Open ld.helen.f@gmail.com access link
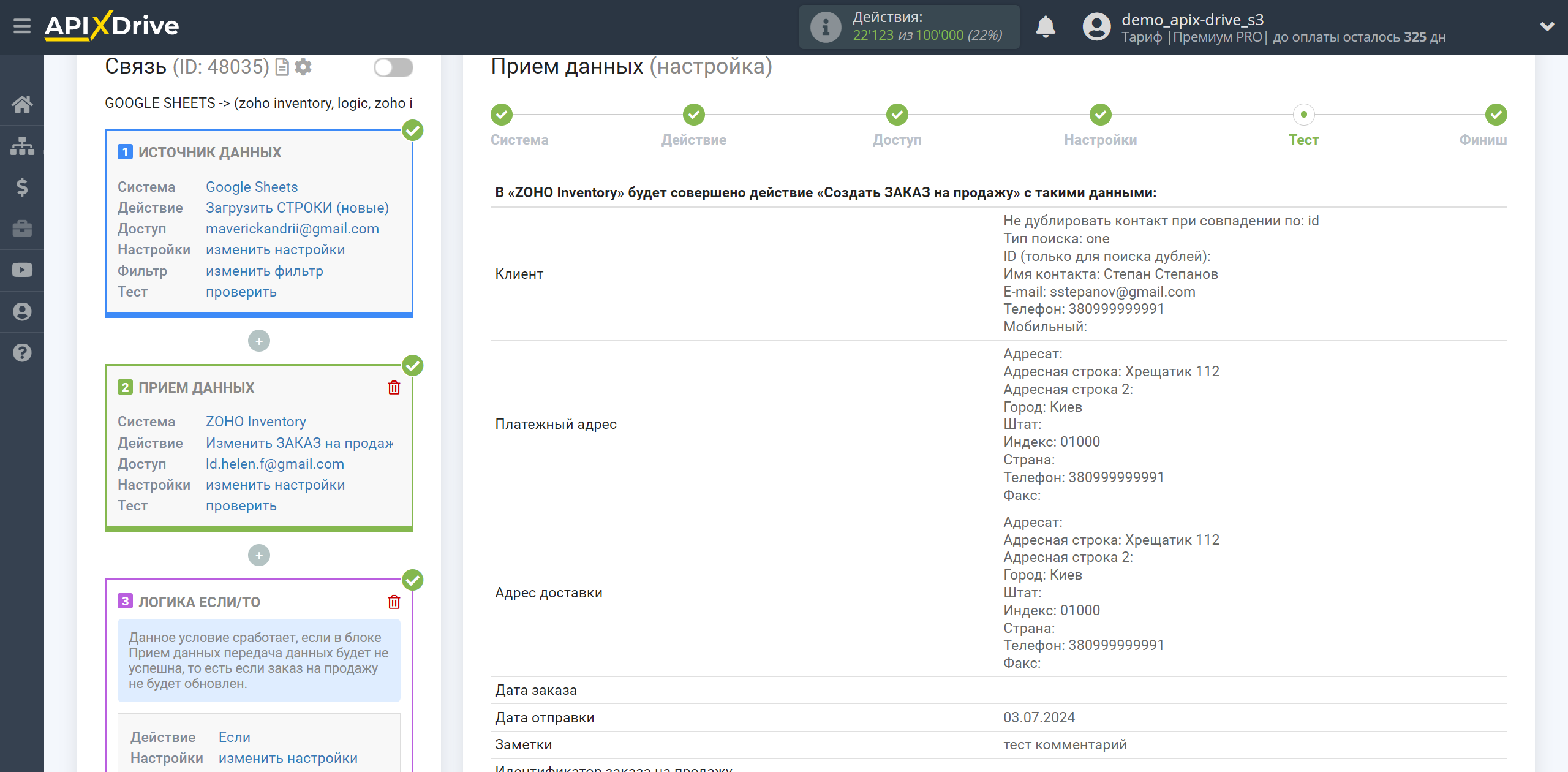 coord(274,464)
